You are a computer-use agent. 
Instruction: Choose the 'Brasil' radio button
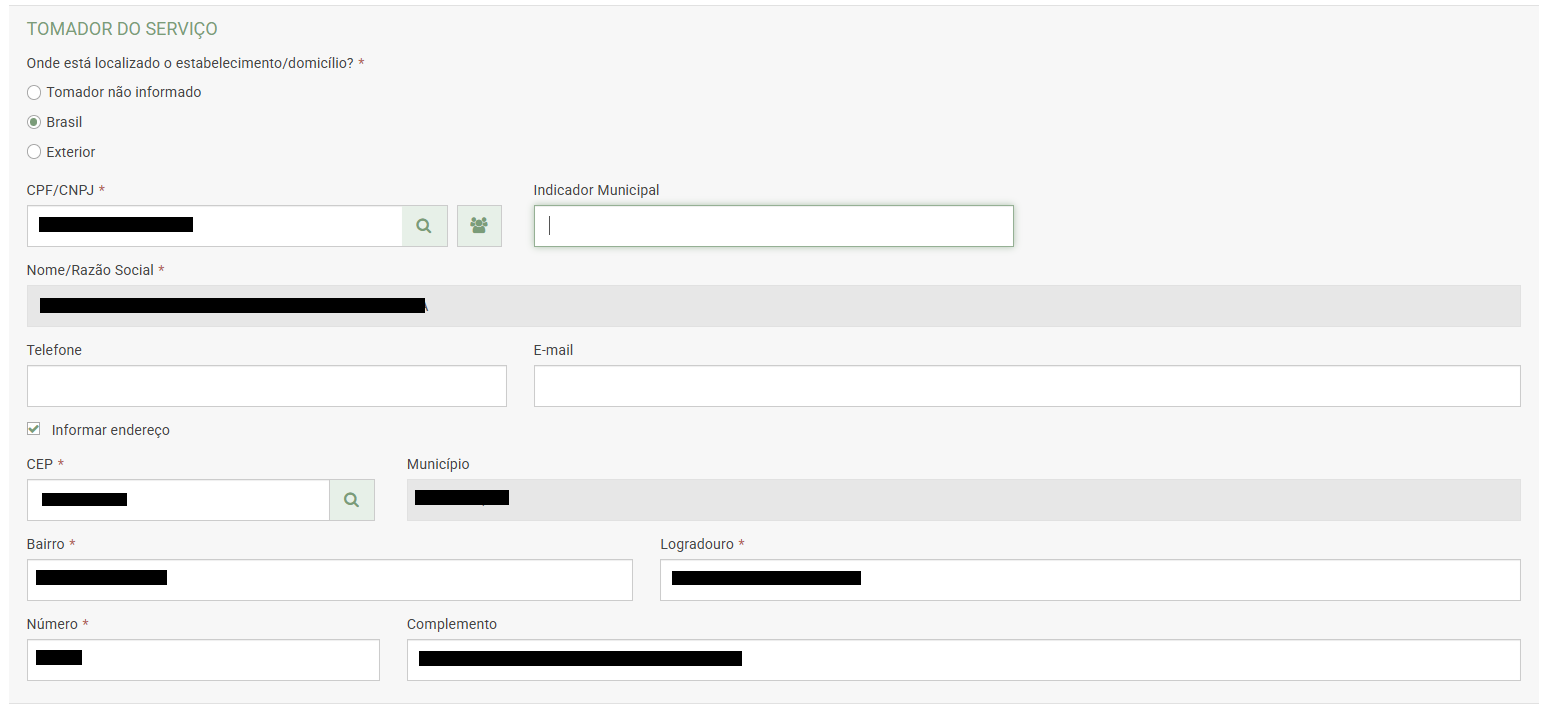pos(34,122)
